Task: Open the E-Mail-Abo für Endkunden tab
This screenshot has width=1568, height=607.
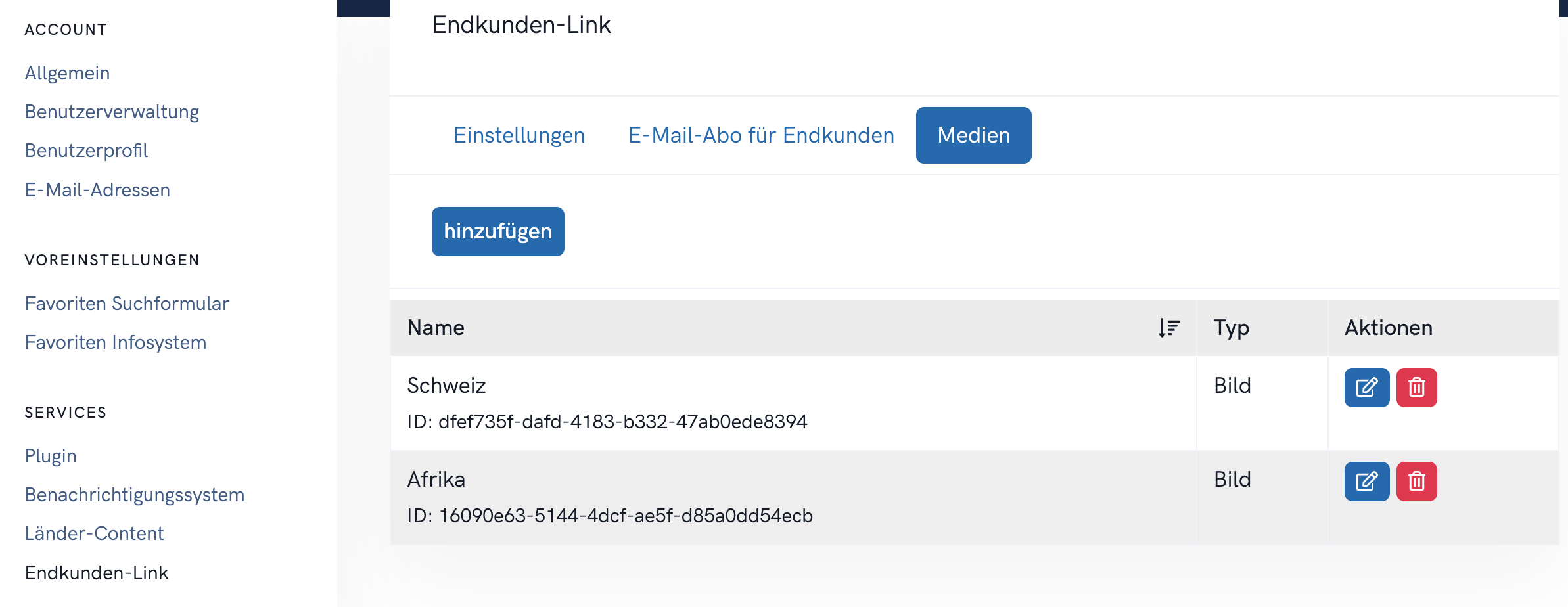Action: click(761, 135)
